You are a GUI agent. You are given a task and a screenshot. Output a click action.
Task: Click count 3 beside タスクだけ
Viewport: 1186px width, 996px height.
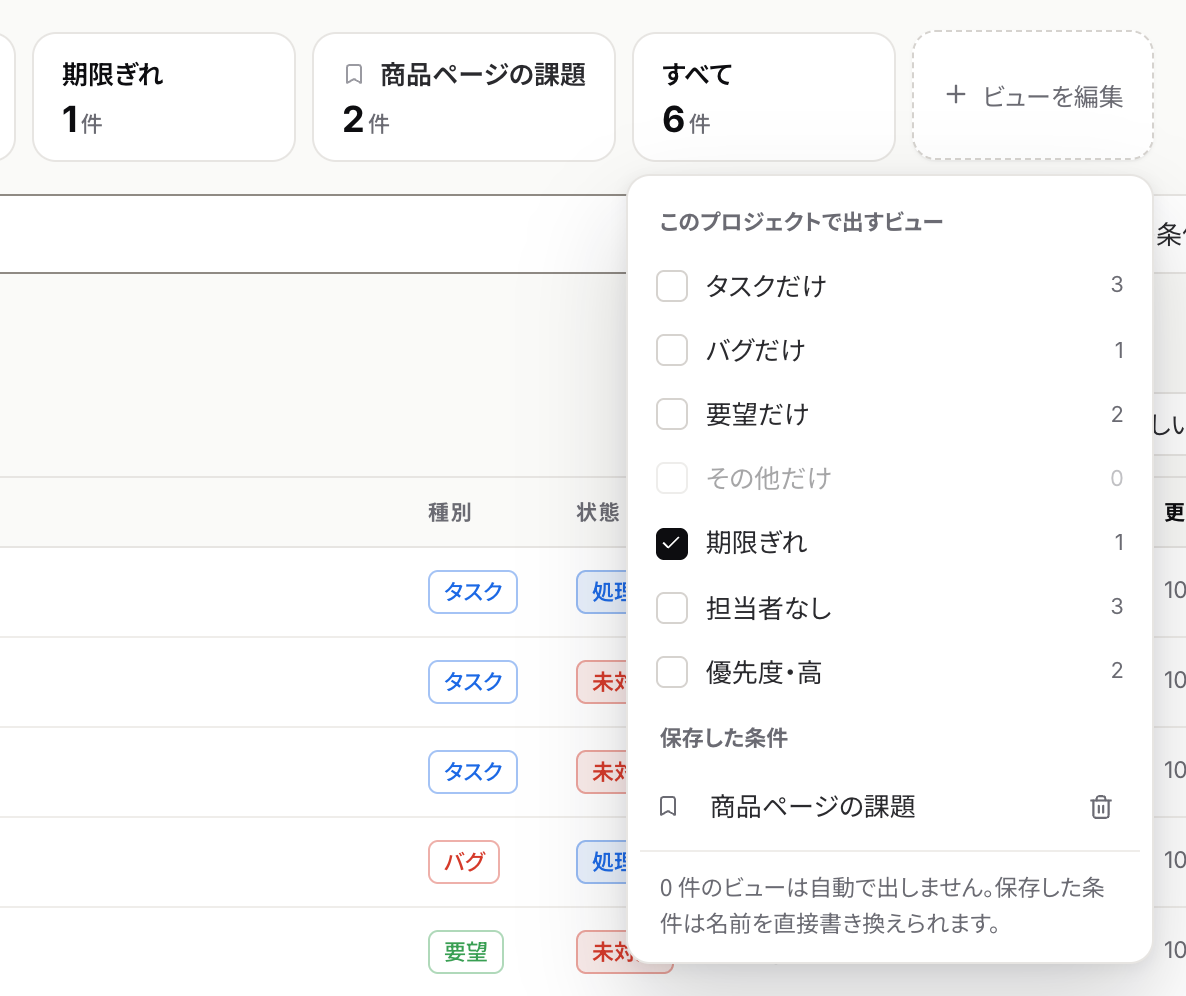[1116, 284]
